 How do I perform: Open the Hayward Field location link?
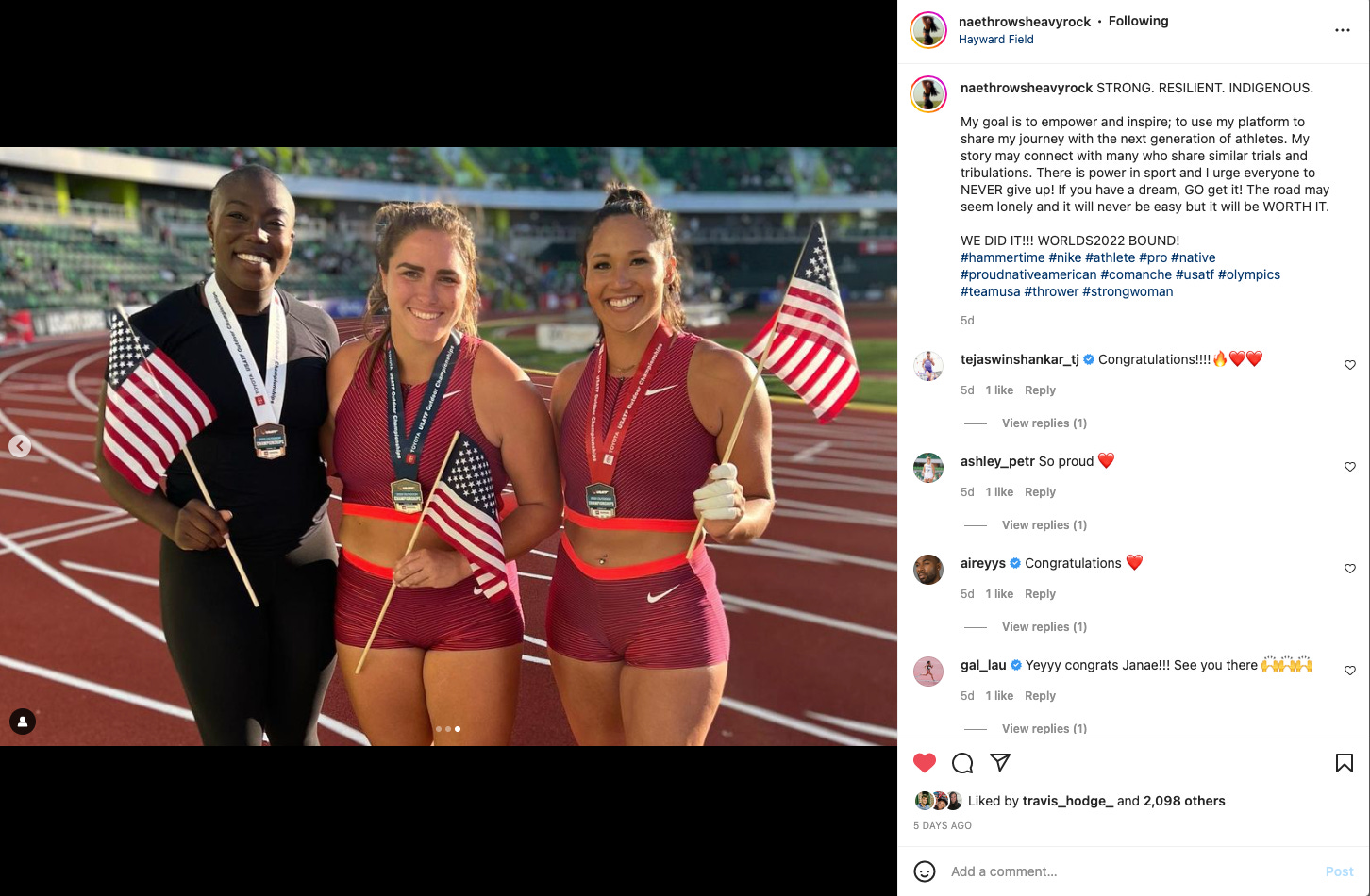[x=996, y=40]
